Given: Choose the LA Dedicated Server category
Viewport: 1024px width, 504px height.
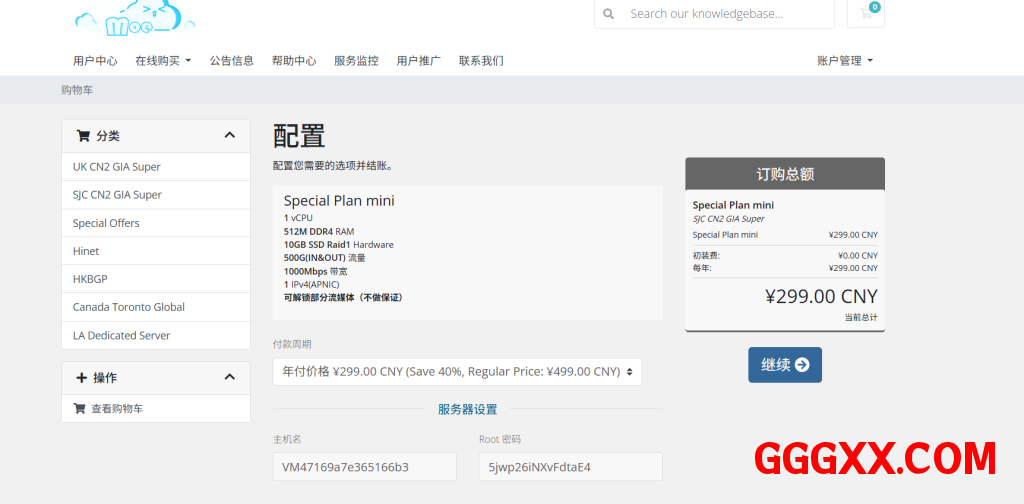Looking at the screenshot, I should coord(122,335).
